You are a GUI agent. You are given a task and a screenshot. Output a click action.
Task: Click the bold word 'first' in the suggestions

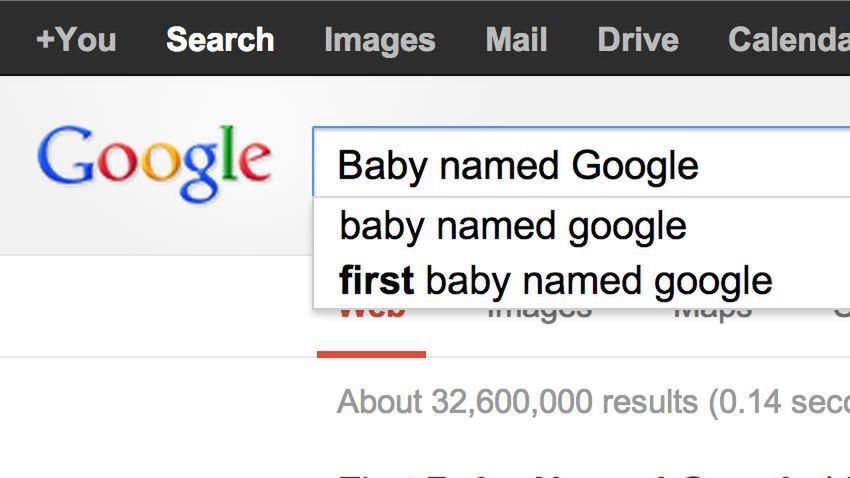(376, 280)
